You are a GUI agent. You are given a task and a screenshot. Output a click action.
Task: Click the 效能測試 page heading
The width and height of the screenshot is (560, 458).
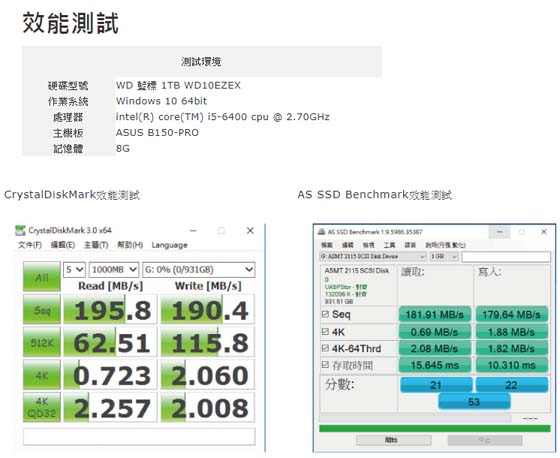(x=71, y=23)
